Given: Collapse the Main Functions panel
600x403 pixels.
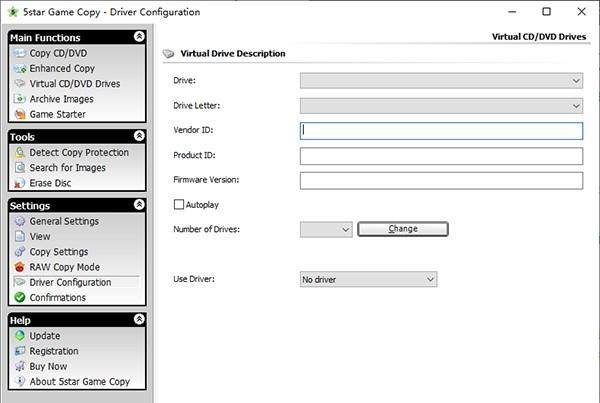Looking at the screenshot, I should pos(139,37).
